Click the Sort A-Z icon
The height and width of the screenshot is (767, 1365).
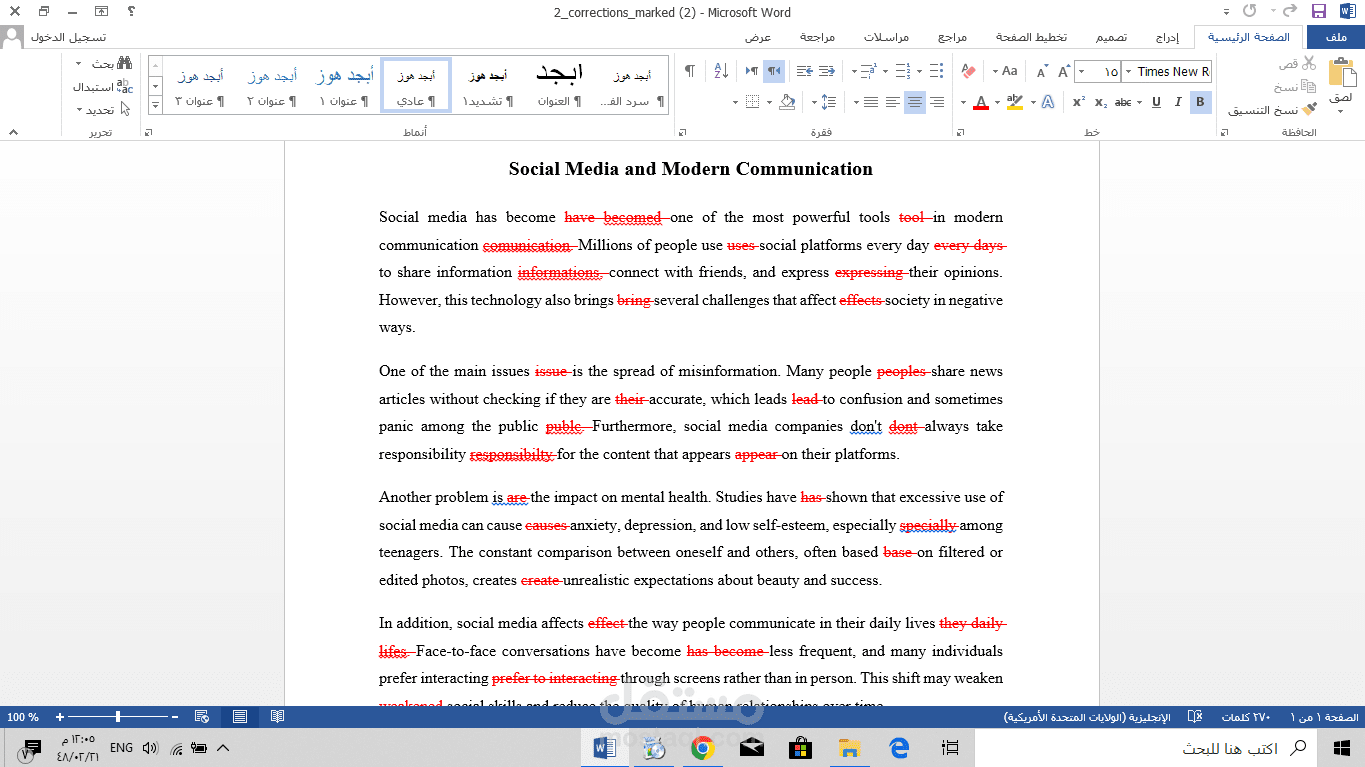click(721, 71)
